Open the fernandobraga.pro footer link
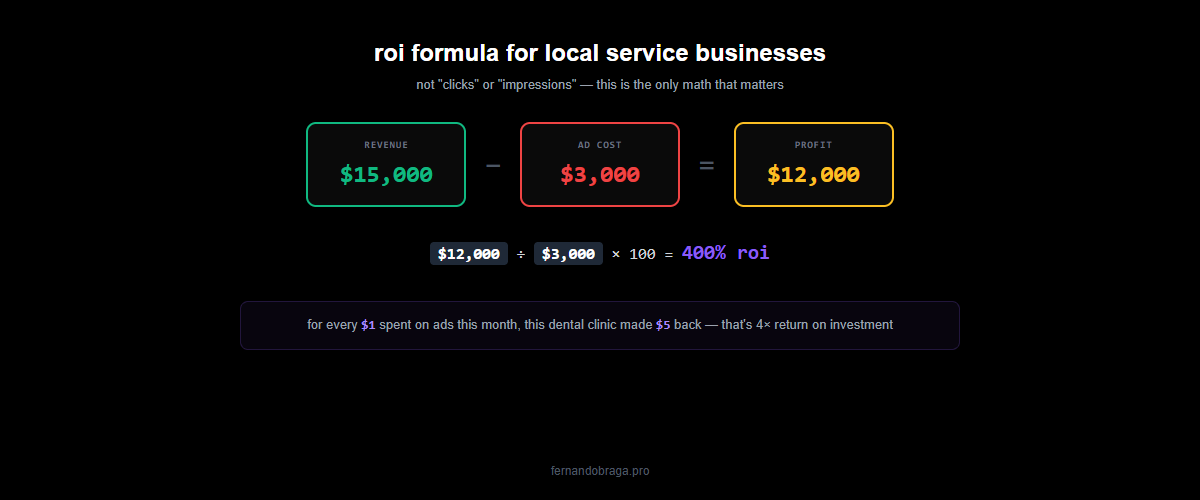The height and width of the screenshot is (500, 1200). pos(600,470)
